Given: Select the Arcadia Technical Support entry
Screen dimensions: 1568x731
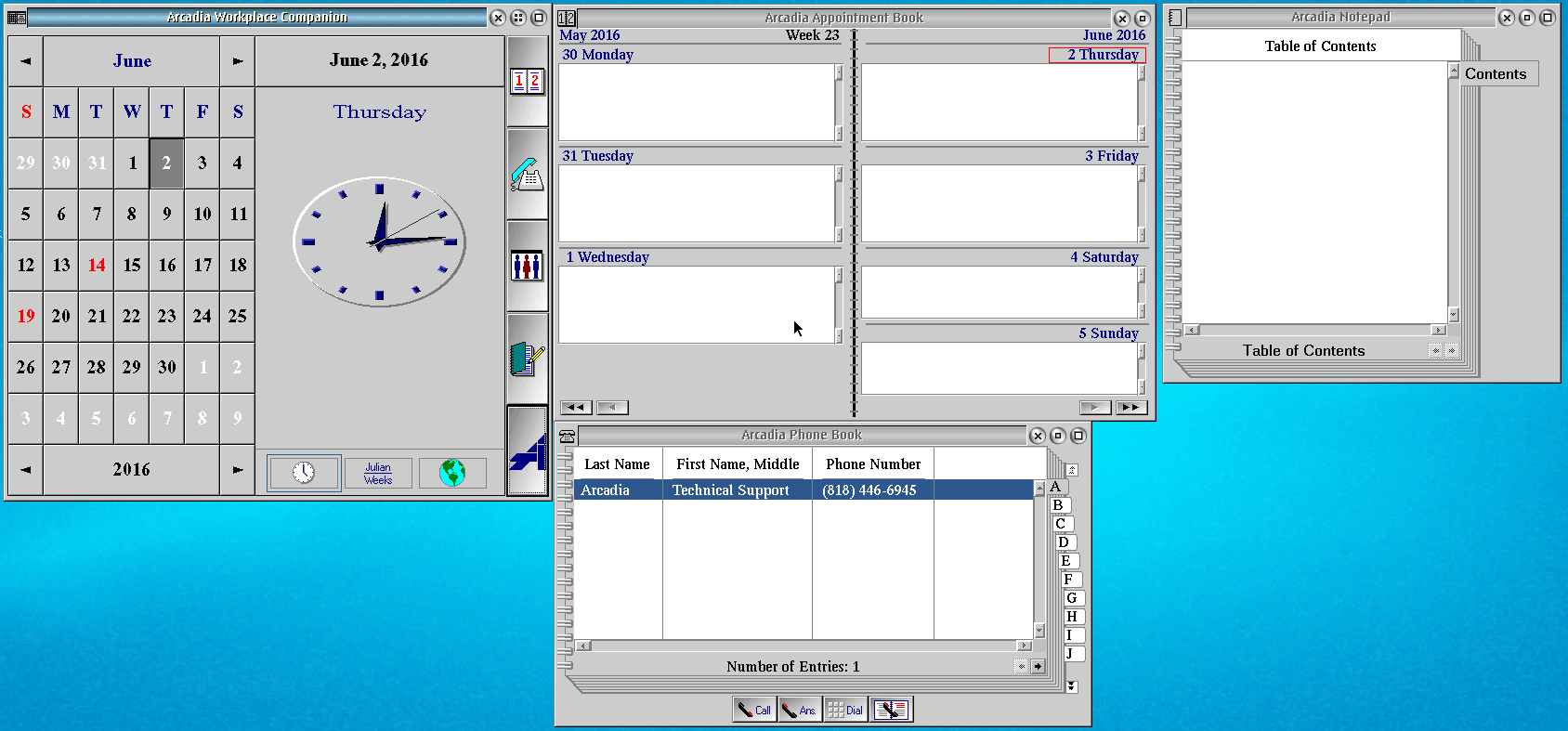Looking at the screenshot, I should point(804,490).
